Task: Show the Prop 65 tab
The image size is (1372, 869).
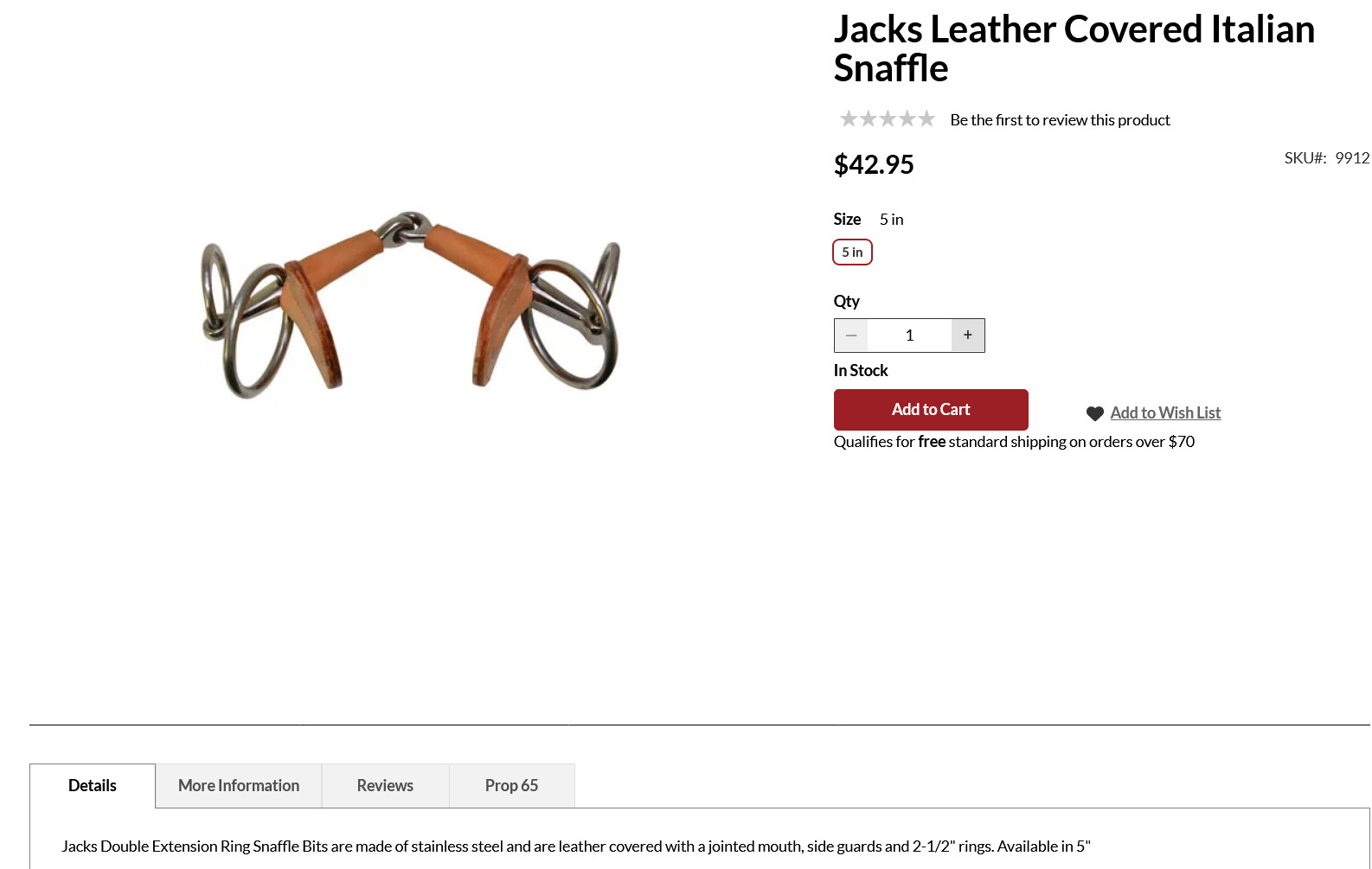Action: [x=511, y=786]
